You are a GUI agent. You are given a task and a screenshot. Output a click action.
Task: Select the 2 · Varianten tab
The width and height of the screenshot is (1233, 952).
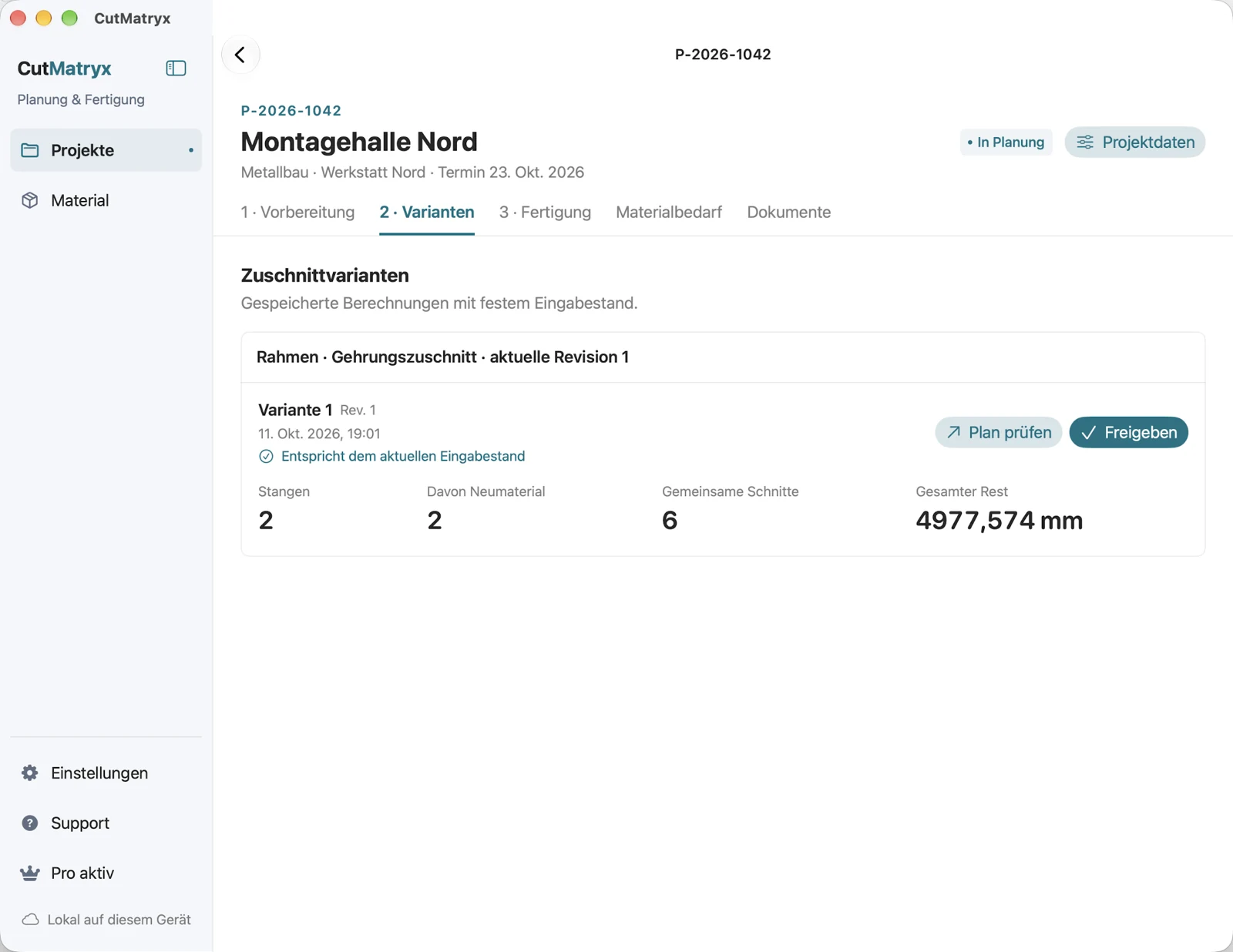tap(427, 213)
